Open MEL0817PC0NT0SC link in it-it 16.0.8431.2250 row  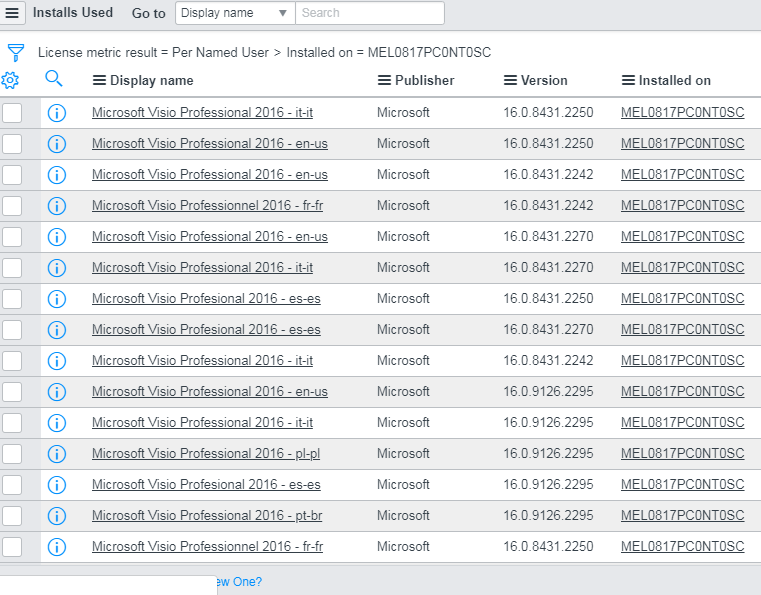tap(682, 113)
